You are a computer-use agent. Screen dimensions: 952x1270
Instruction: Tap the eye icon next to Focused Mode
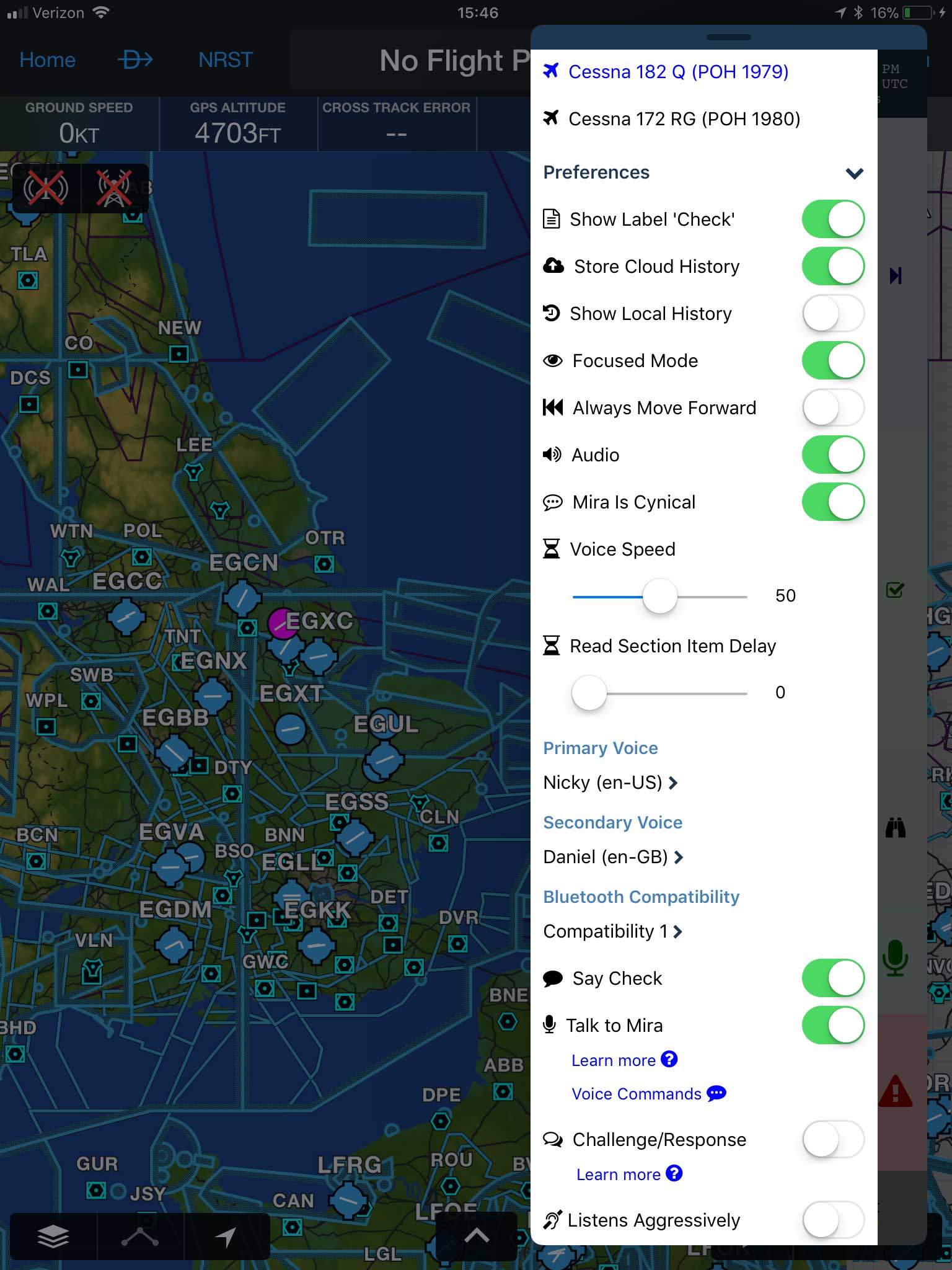(x=553, y=360)
